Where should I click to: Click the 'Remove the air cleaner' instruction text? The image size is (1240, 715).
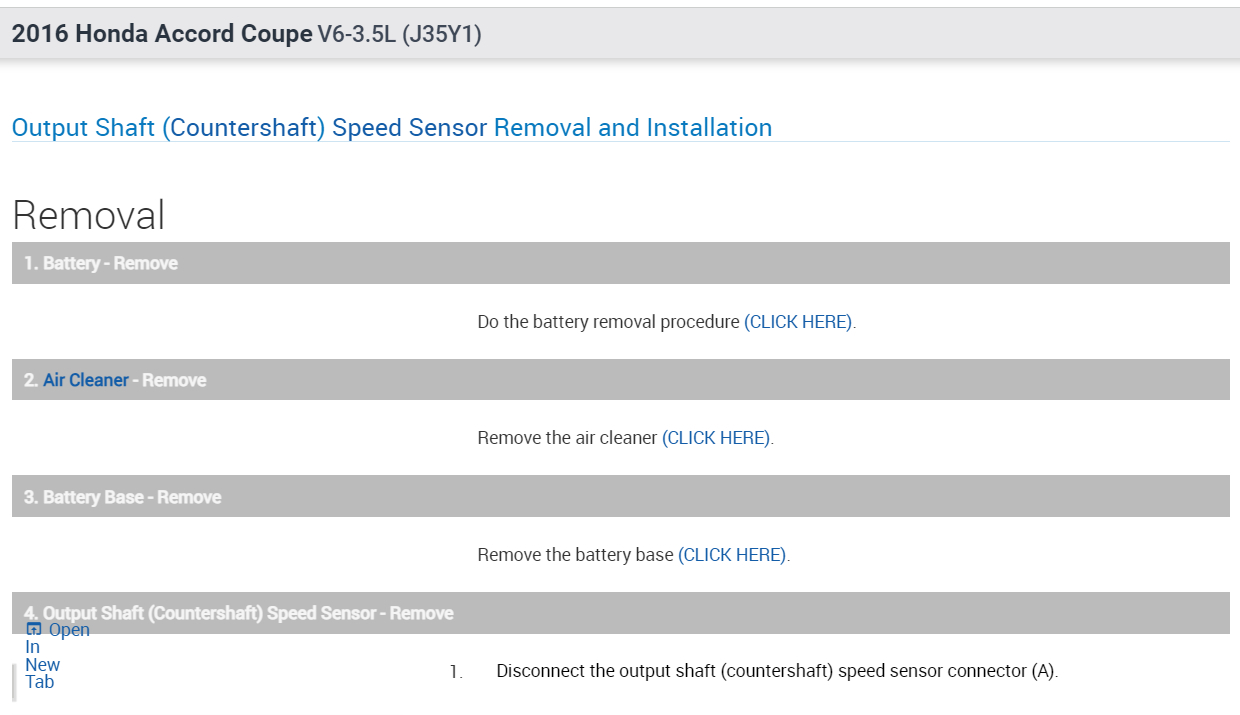pos(567,438)
